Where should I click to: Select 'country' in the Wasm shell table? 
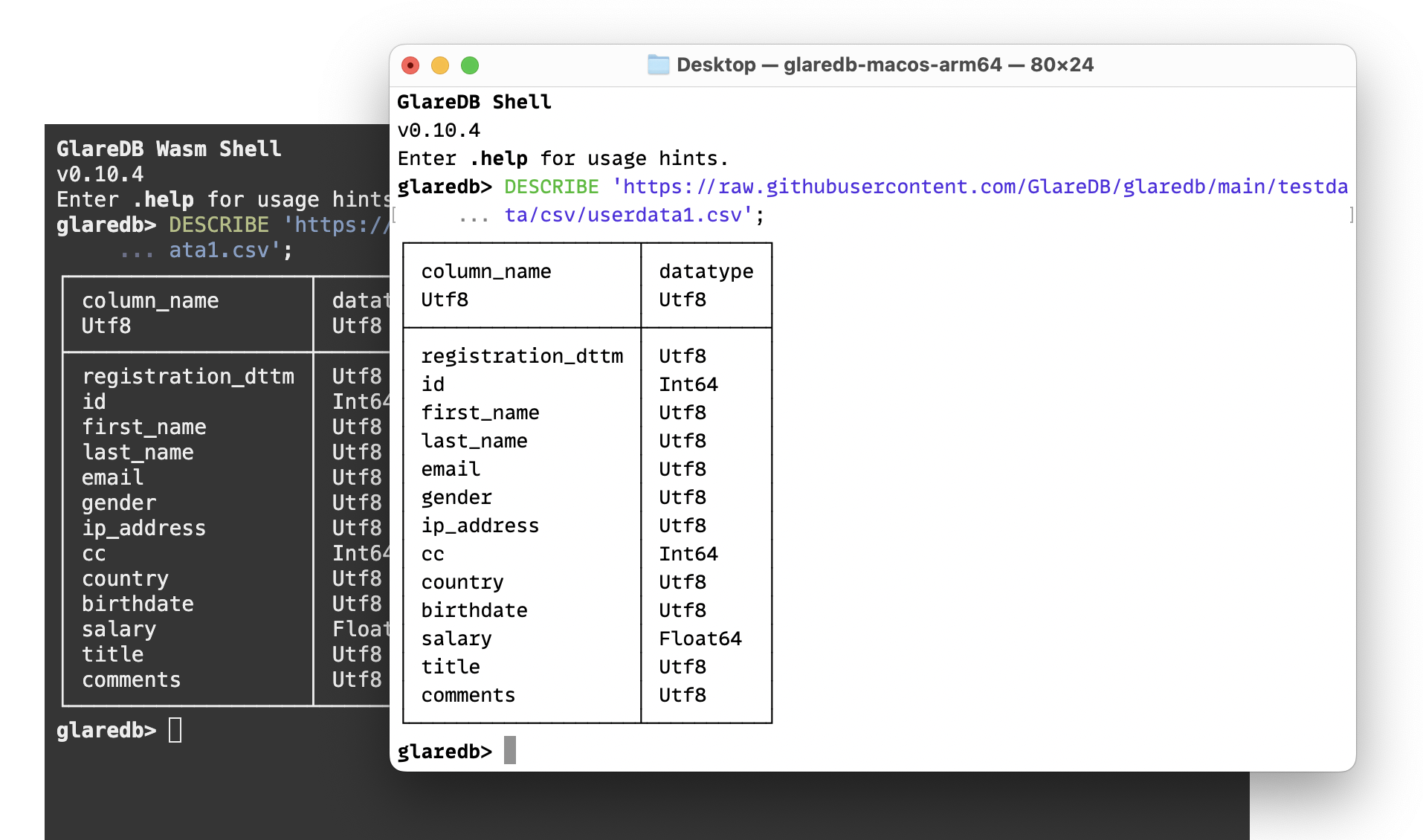[x=125, y=578]
